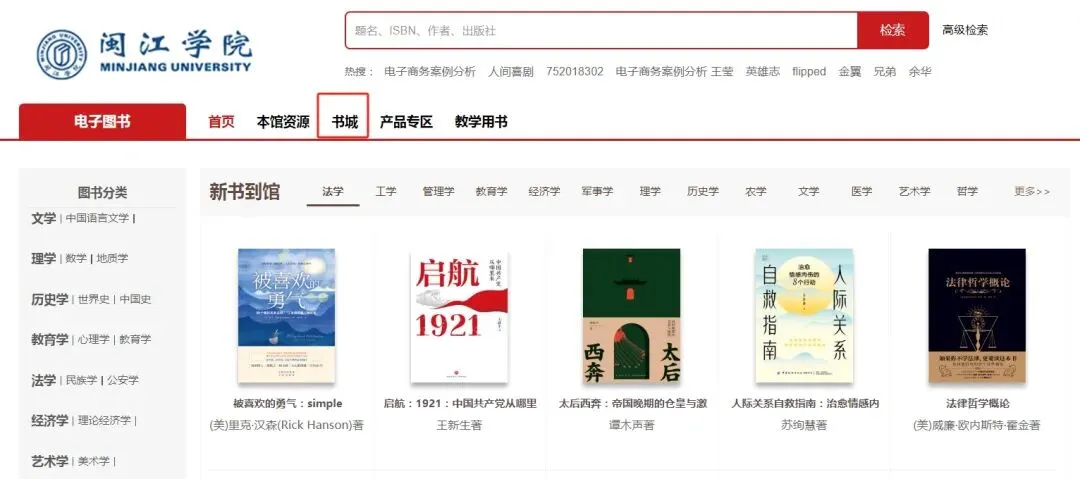Select the 哲学 new books tab

(967, 192)
